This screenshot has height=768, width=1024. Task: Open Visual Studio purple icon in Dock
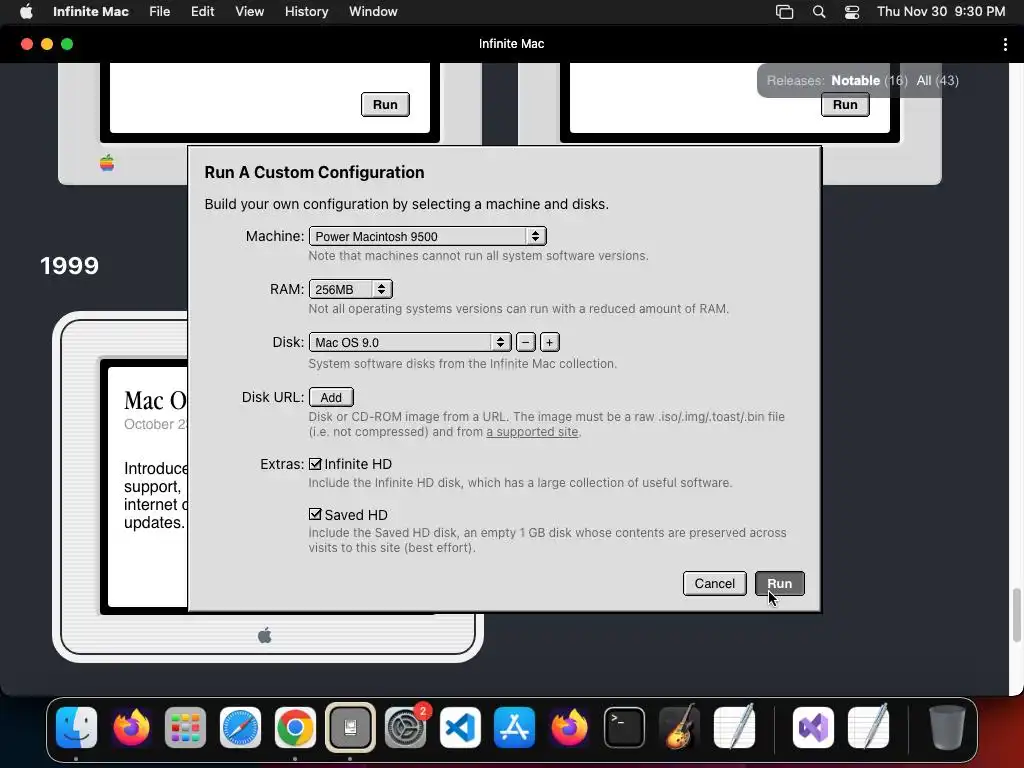click(813, 727)
